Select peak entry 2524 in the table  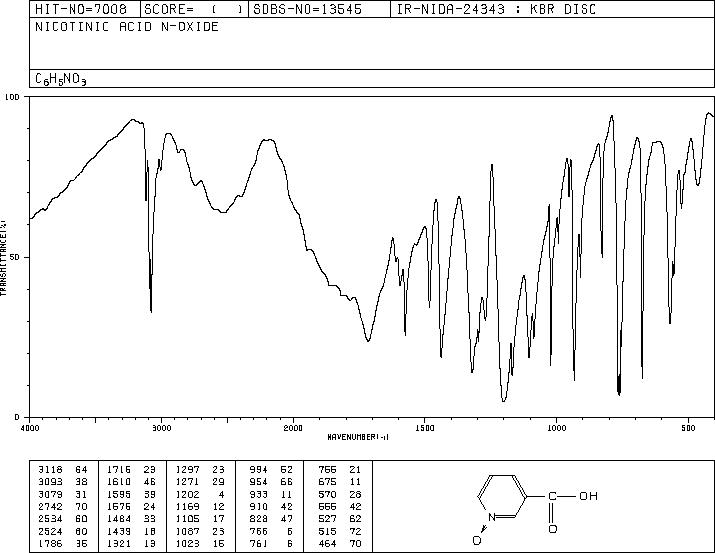pos(51,531)
